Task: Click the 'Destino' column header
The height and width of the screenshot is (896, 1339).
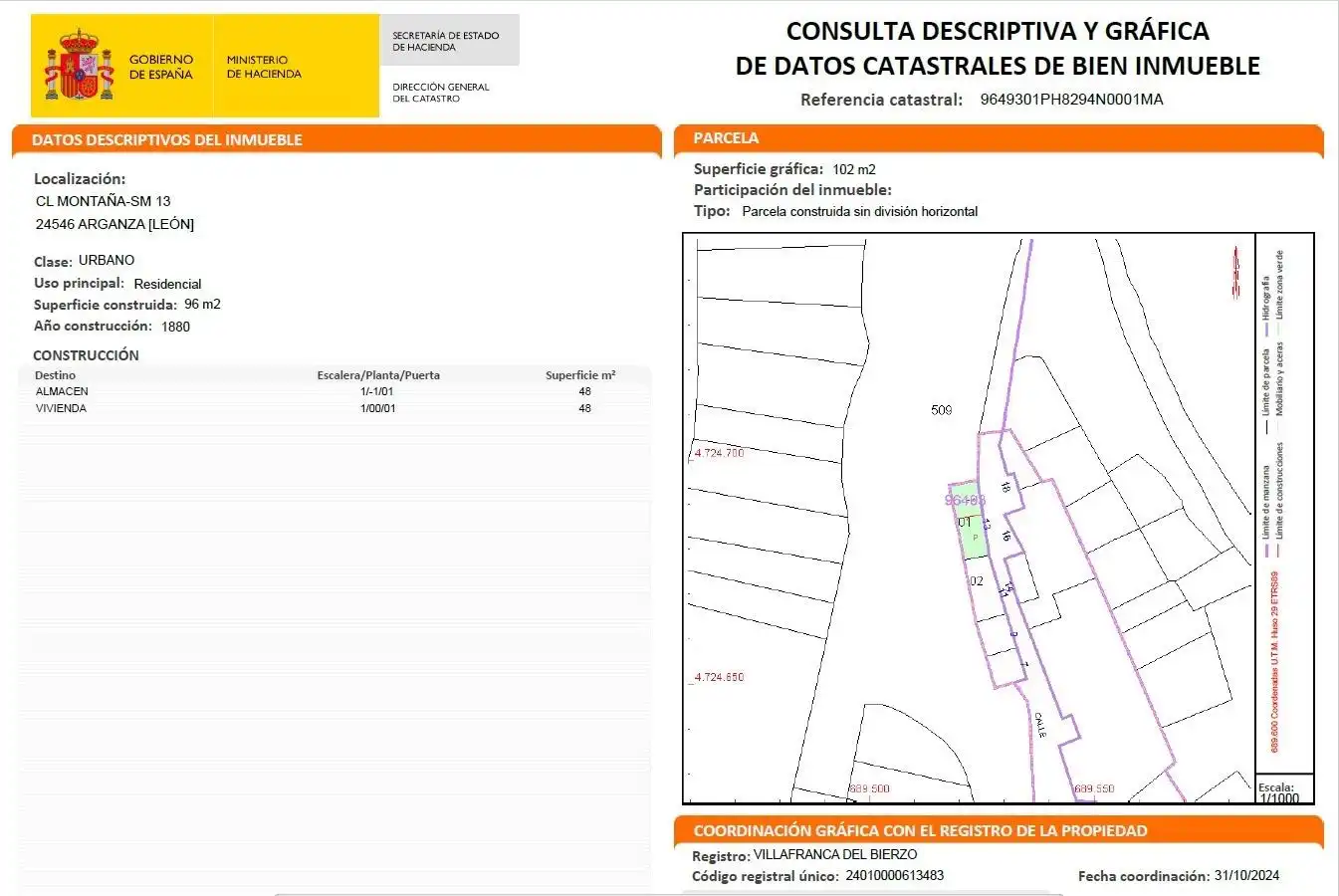Action: (55, 375)
